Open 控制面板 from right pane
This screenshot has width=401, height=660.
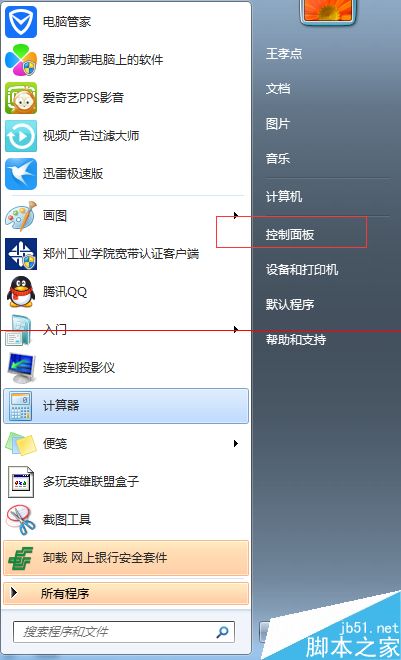pos(290,234)
